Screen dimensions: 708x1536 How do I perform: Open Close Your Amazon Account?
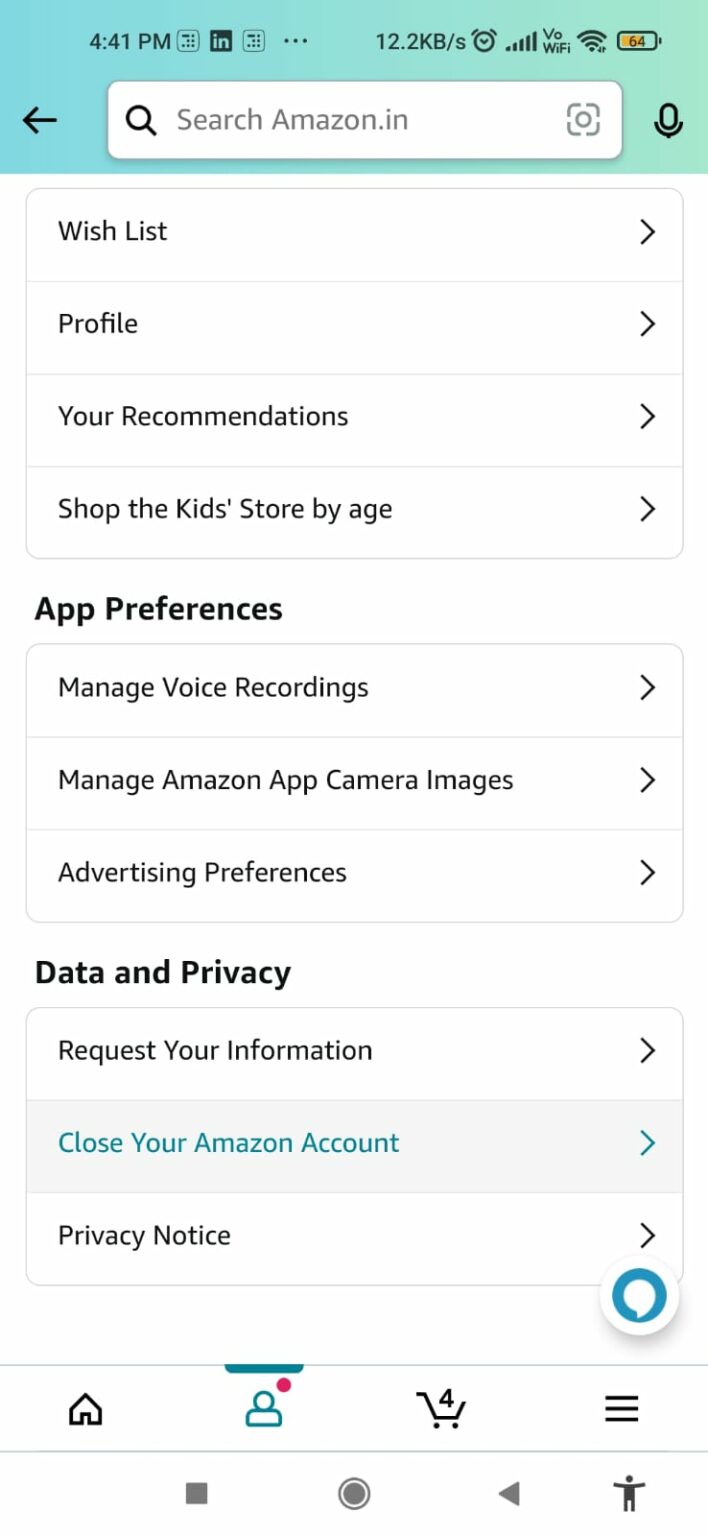tap(228, 1142)
